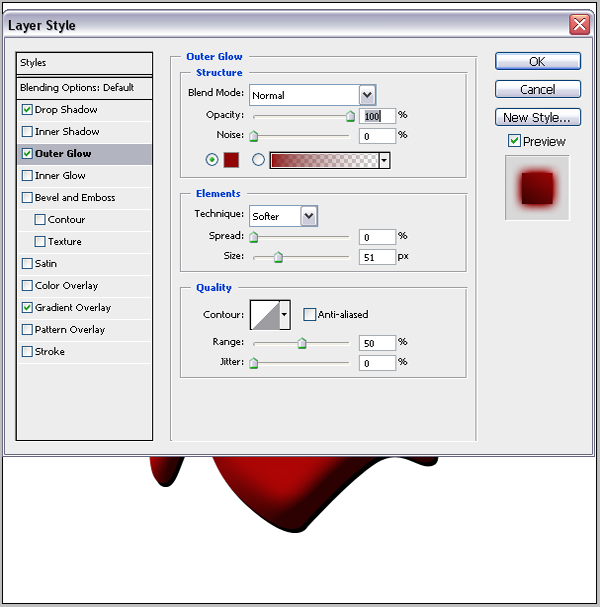600x607 pixels.
Task: Click the Spread value field
Action: coord(377,237)
